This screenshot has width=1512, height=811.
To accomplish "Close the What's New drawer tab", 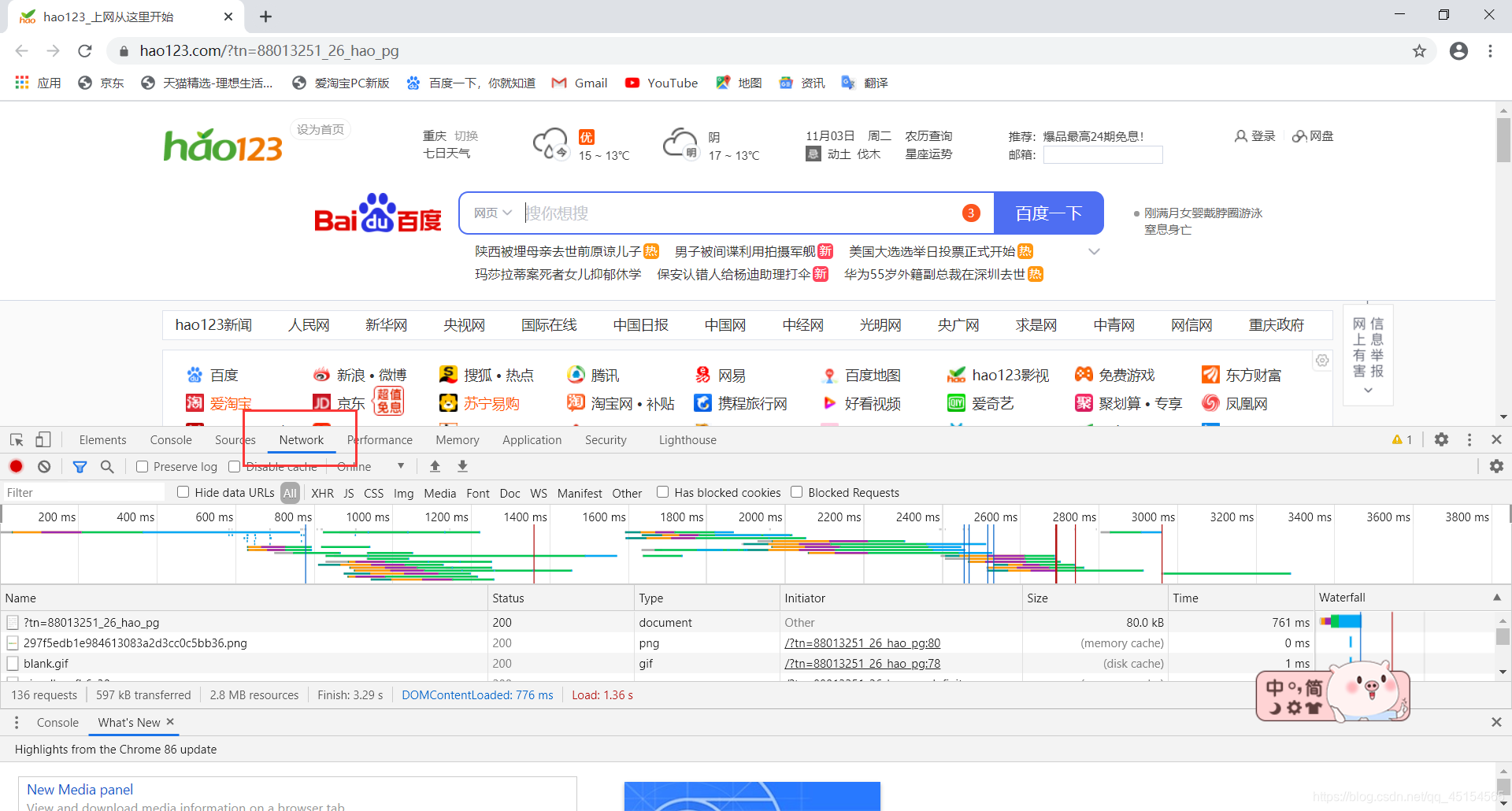I will (x=169, y=722).
